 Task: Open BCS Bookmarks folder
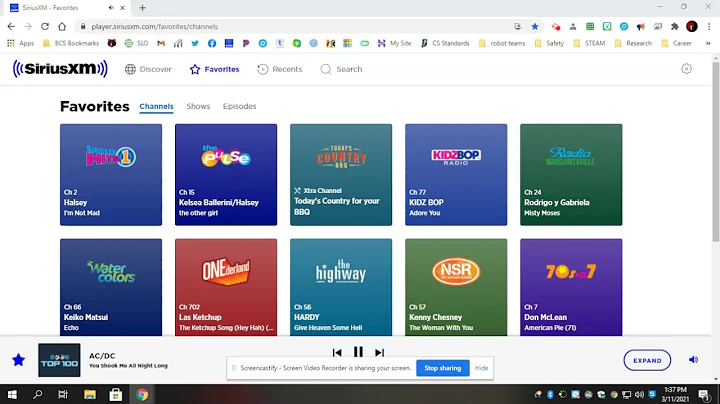click(x=71, y=43)
